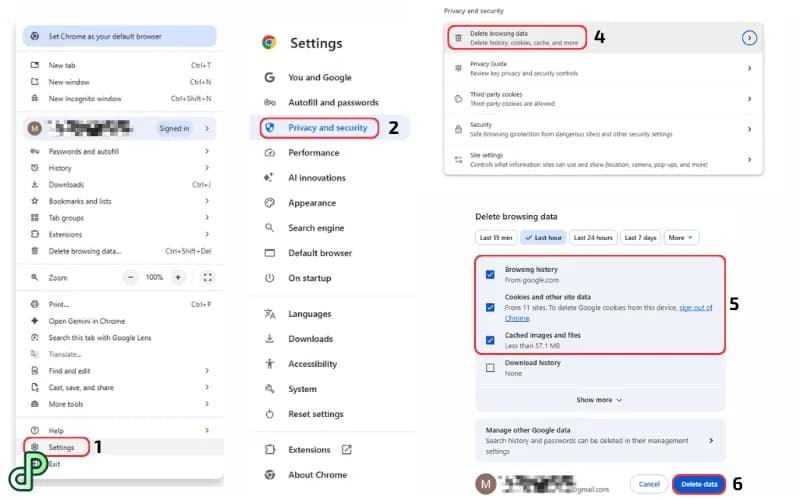
Task: Click the M account avatar near Cancel
Action: pos(486,484)
